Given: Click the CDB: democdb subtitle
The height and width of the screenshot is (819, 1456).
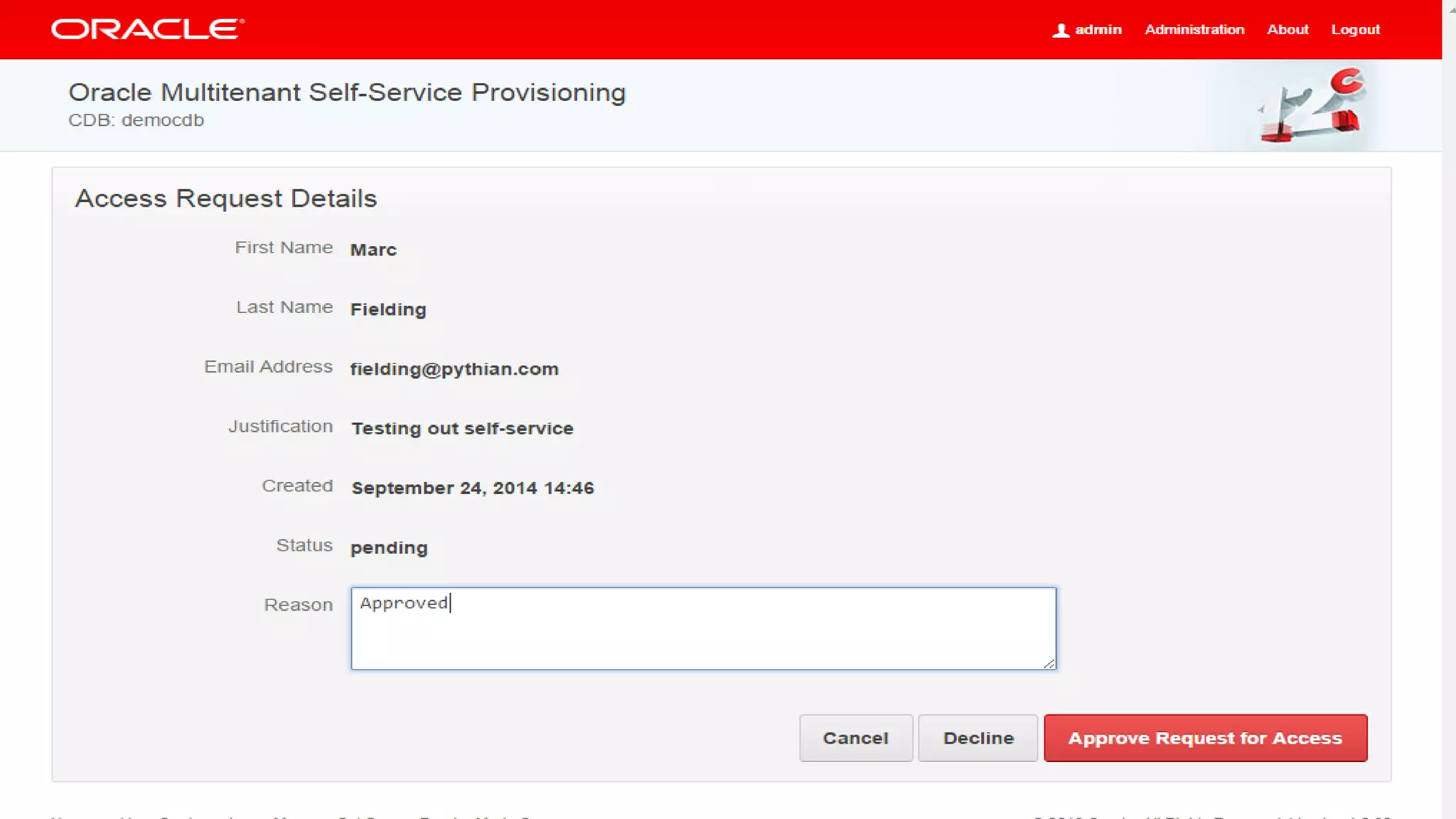Looking at the screenshot, I should click(136, 120).
